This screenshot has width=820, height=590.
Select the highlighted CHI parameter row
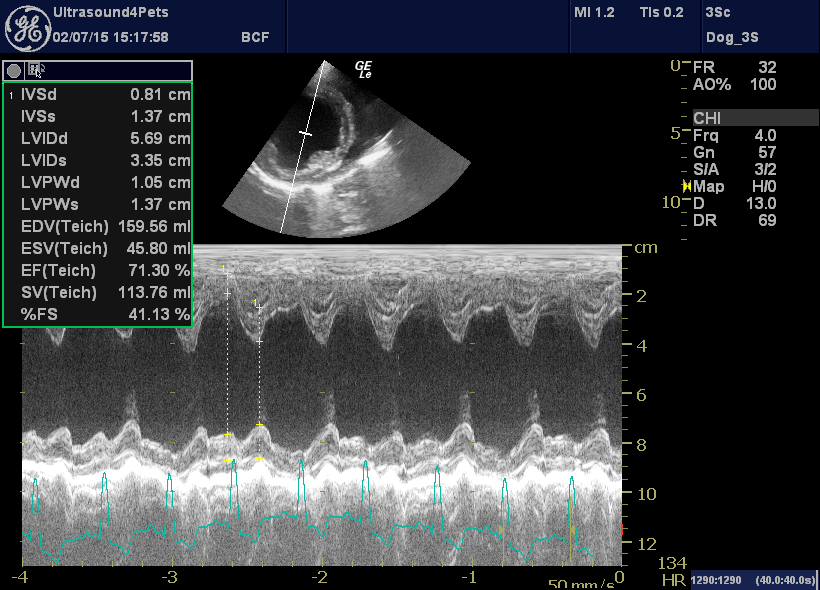click(756, 118)
